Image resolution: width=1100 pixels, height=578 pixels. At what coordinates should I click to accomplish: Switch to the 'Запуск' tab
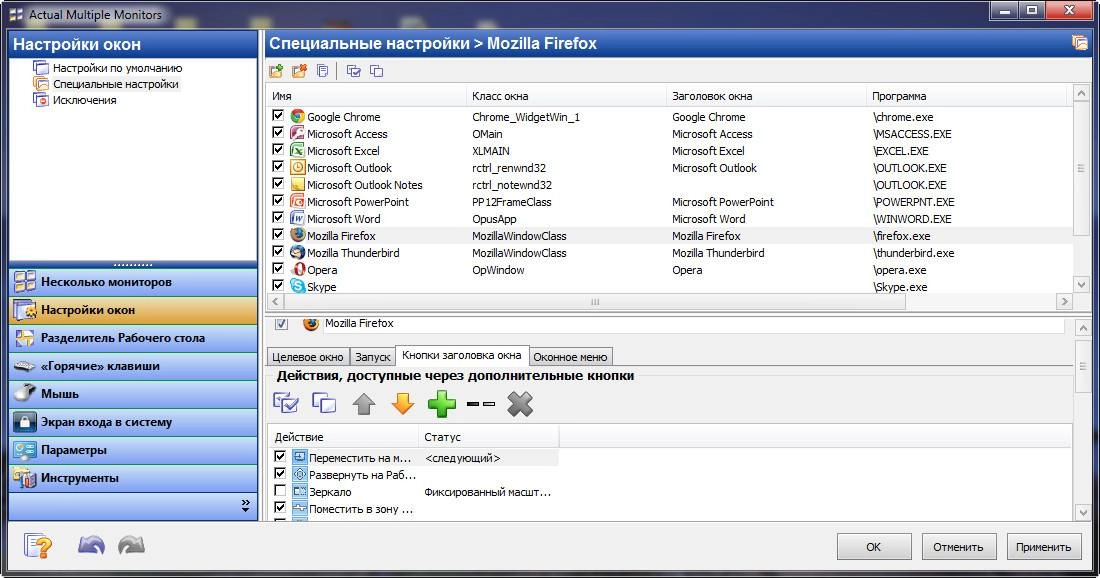tap(373, 357)
